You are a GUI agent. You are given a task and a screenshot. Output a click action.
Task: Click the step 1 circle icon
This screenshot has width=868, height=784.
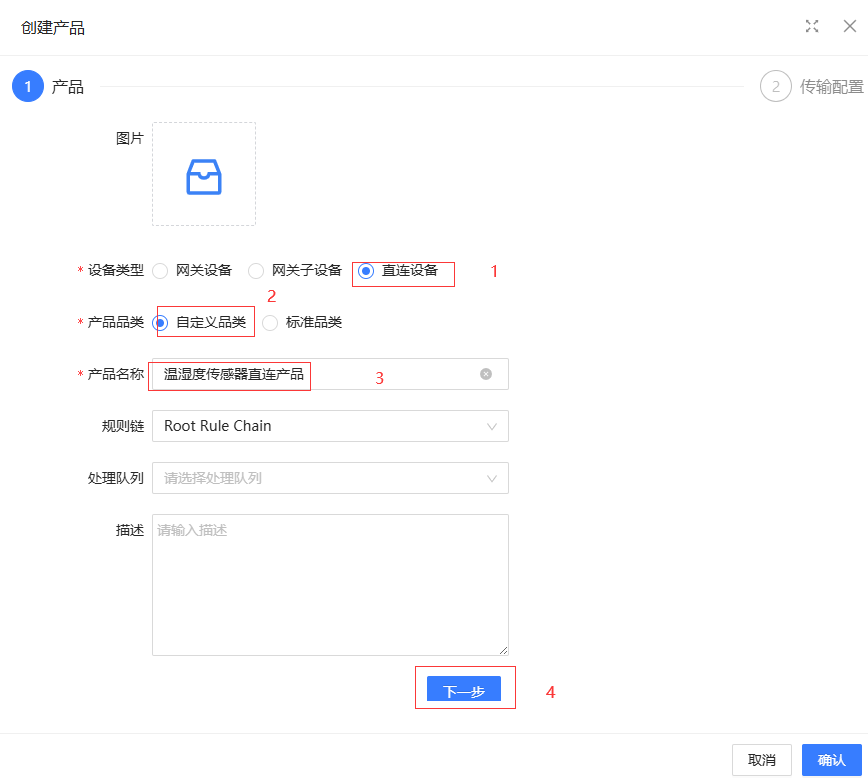pos(28,87)
